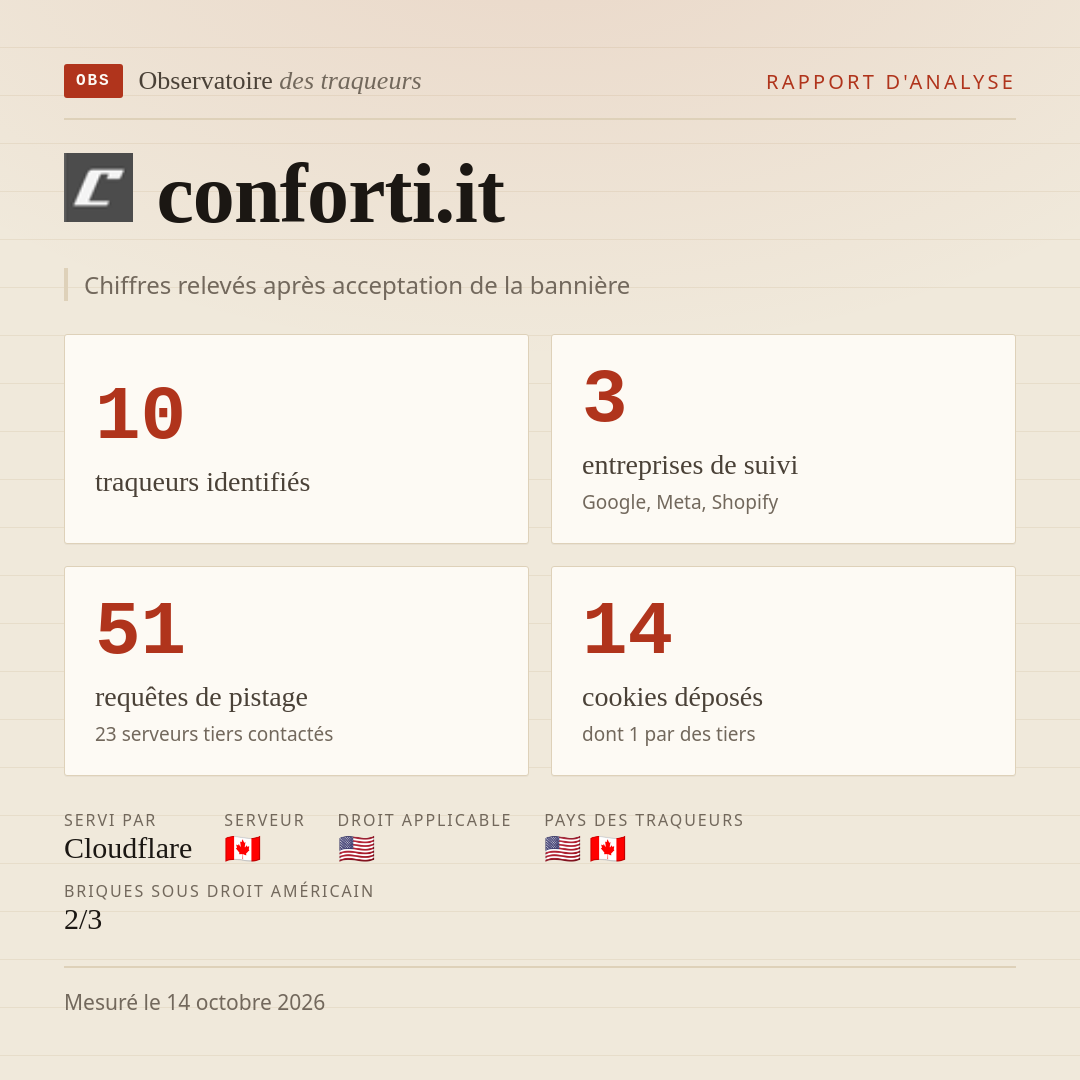Click the conforti.it domain heading
This screenshot has height=1080, width=1080.
[331, 194]
